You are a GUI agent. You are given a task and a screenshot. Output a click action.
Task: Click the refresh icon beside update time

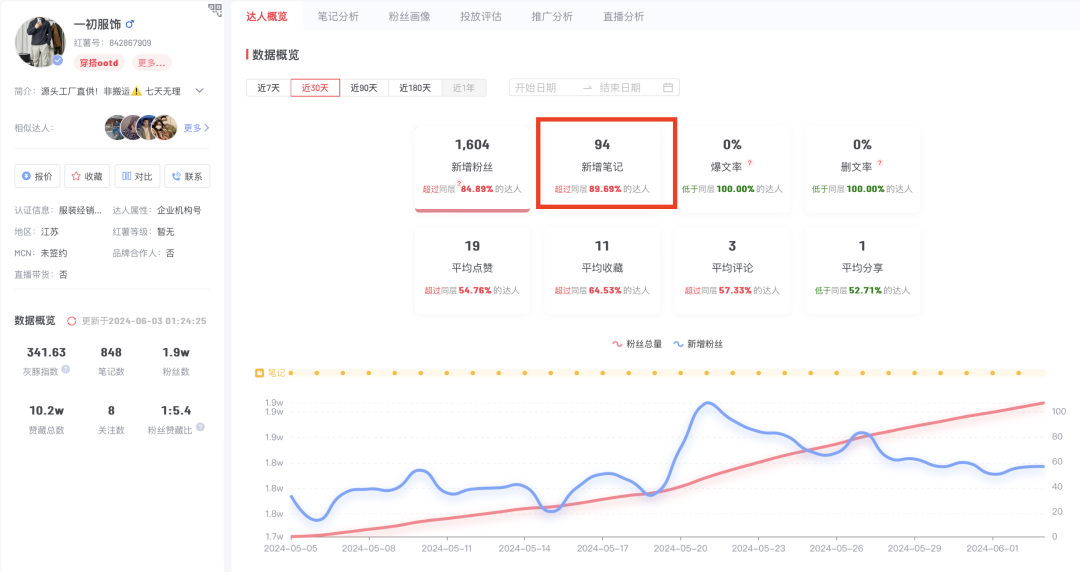point(71,321)
